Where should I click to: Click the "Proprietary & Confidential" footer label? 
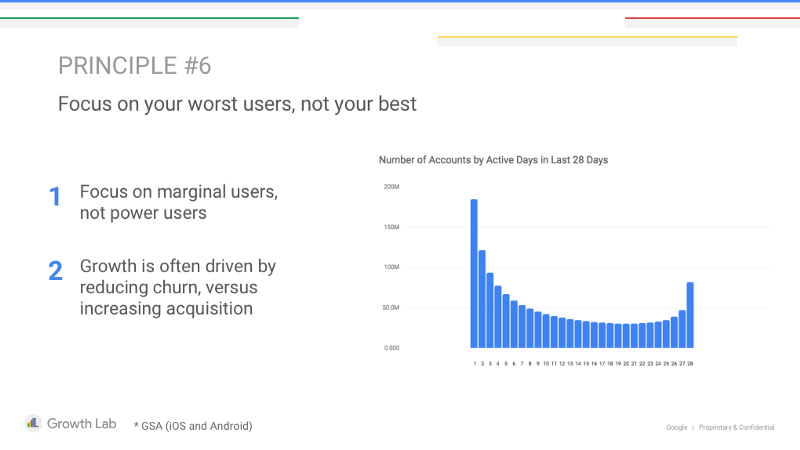point(736,427)
